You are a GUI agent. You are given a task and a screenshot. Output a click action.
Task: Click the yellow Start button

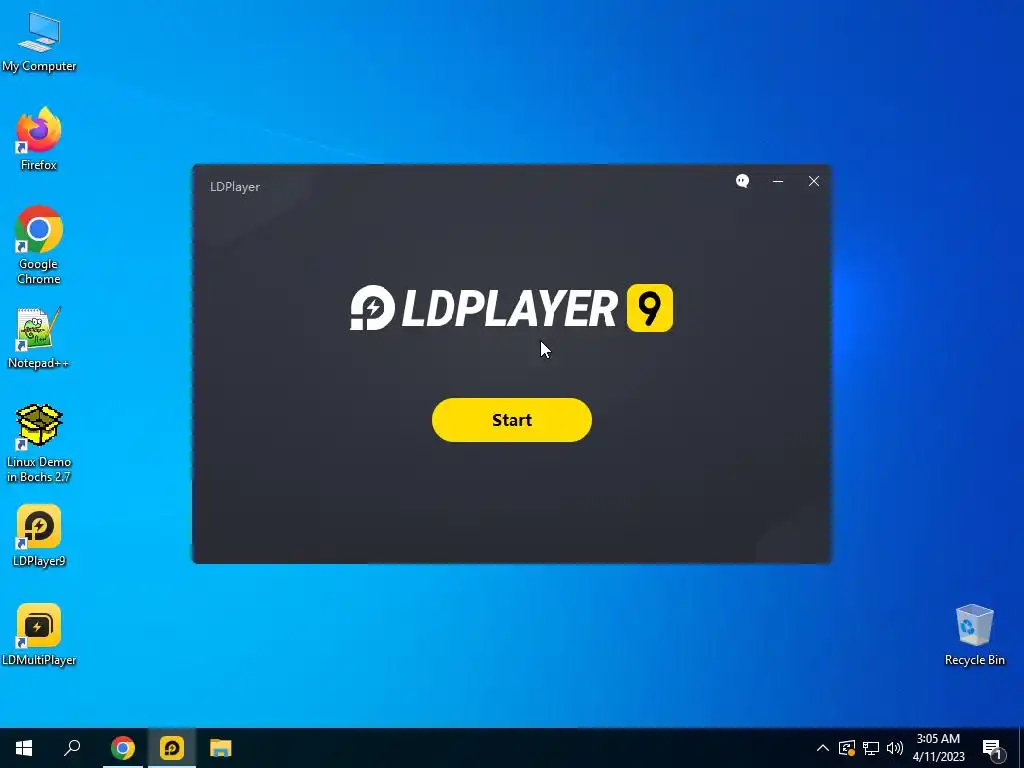pyautogui.click(x=511, y=420)
